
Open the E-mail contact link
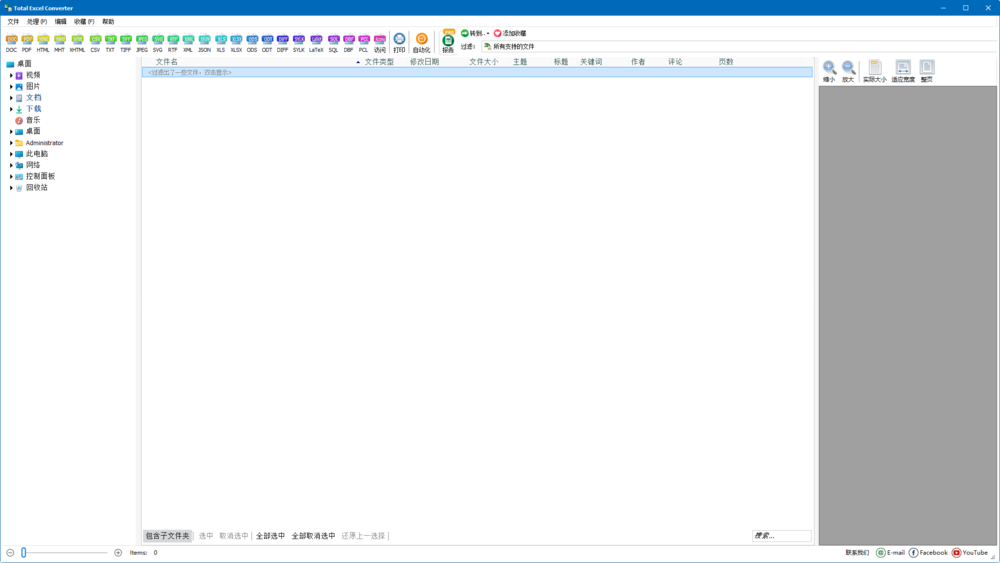(x=890, y=553)
